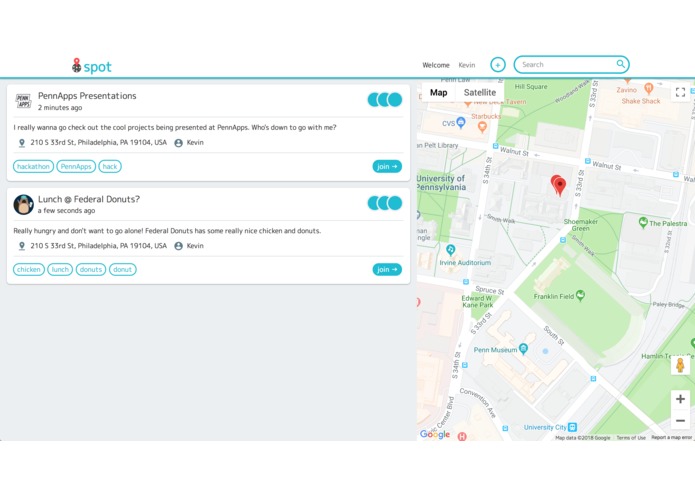Click the spot logo in header

(x=92, y=66)
